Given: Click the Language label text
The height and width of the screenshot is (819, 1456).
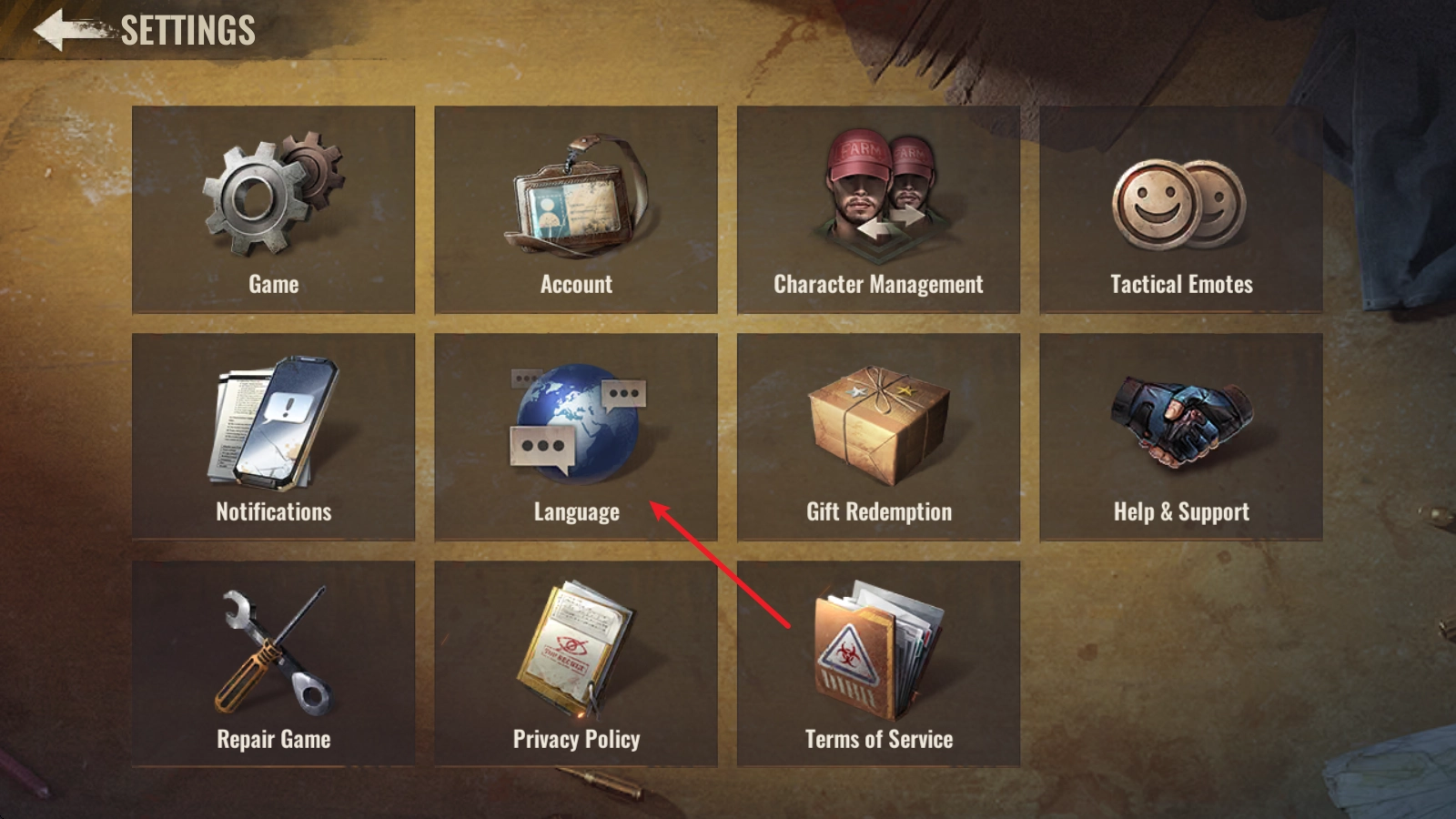Looking at the screenshot, I should pyautogui.click(x=576, y=512).
